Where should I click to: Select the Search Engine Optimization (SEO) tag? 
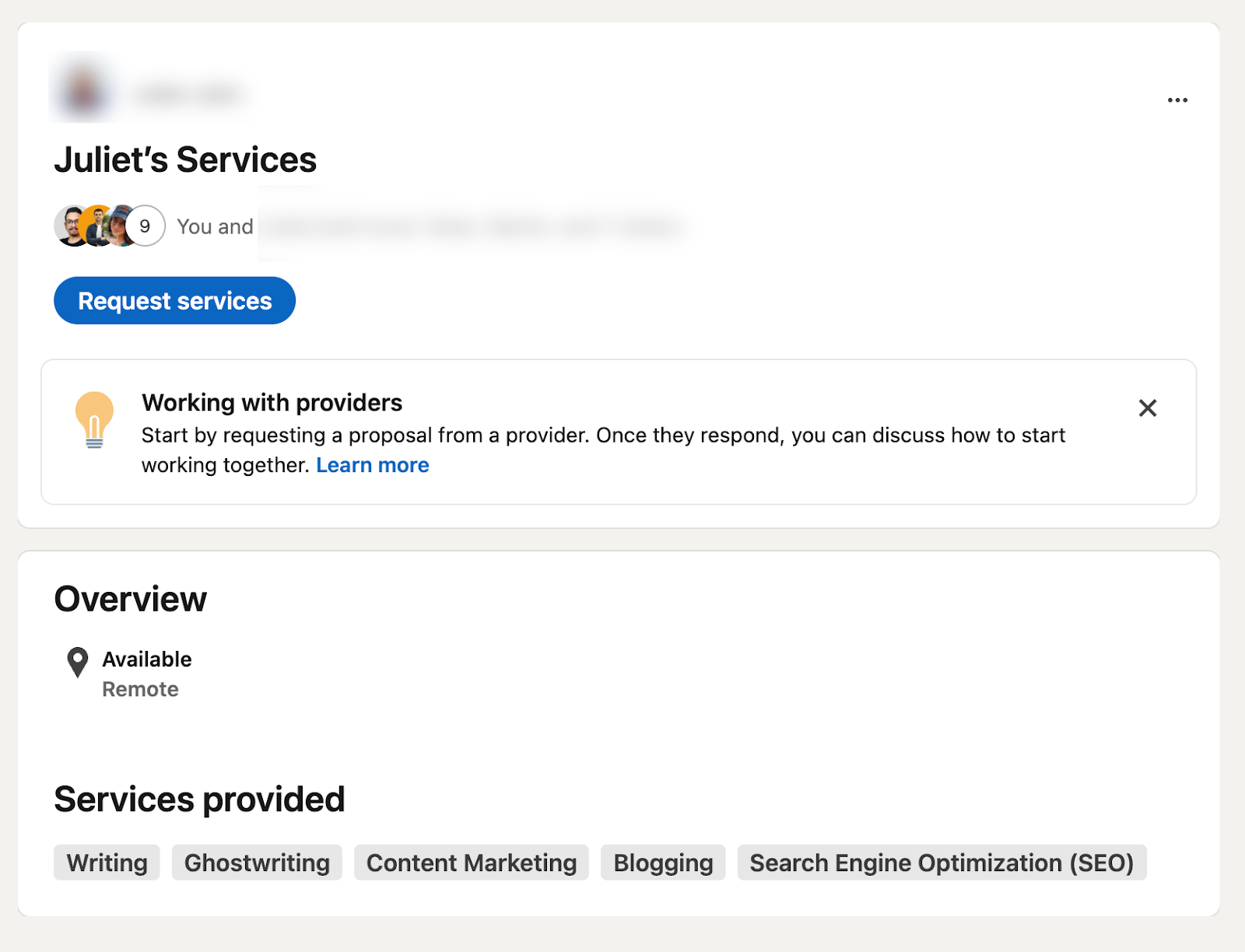[942, 862]
